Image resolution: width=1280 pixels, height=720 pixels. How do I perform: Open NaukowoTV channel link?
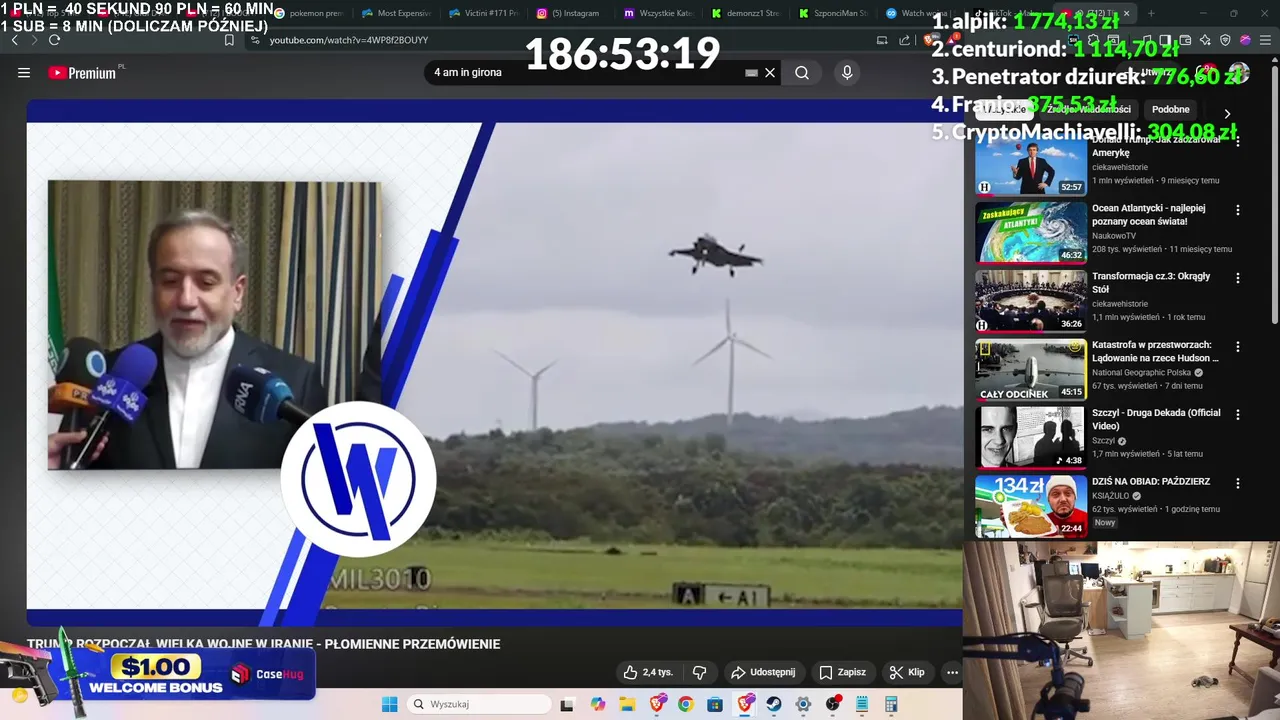tap(1116, 236)
